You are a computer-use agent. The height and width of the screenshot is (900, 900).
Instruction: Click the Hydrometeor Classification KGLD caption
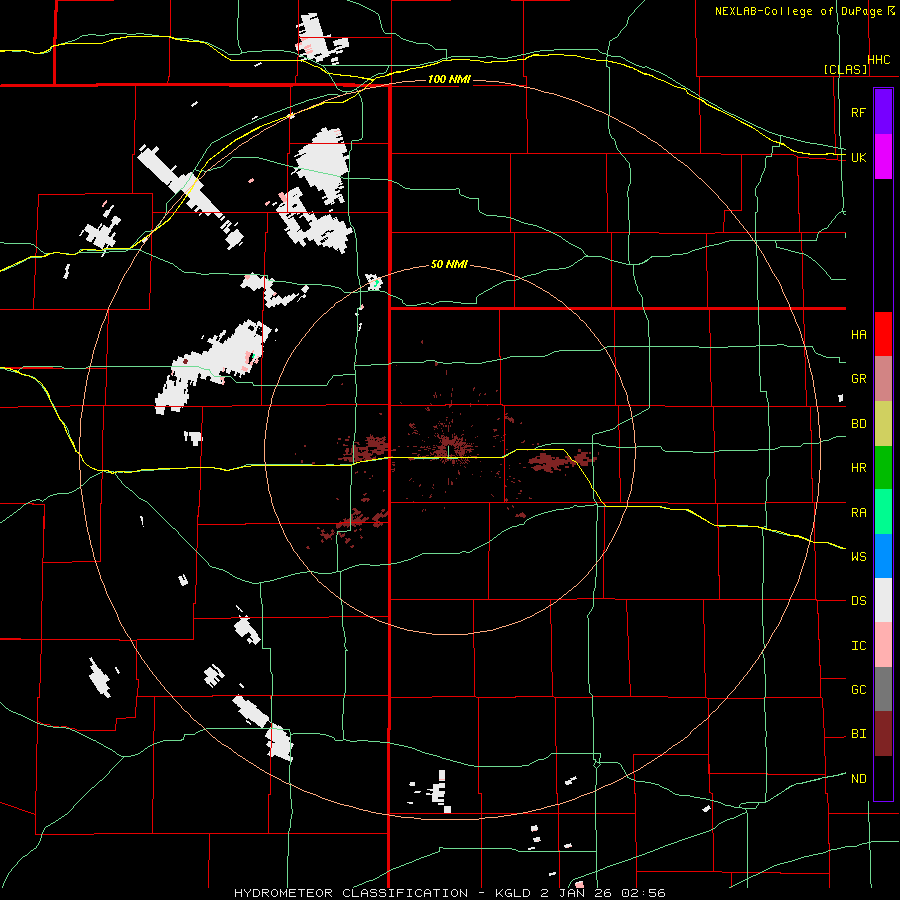tap(450, 893)
